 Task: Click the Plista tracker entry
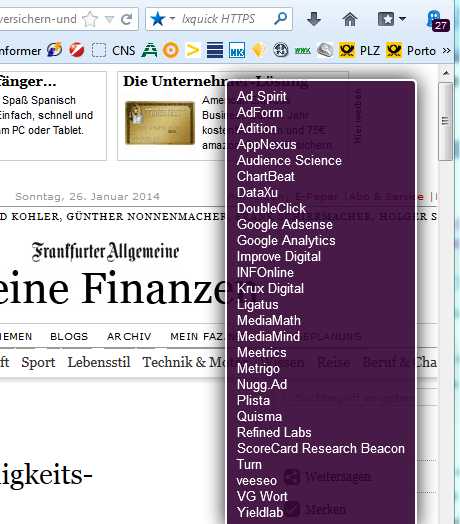pos(253,400)
